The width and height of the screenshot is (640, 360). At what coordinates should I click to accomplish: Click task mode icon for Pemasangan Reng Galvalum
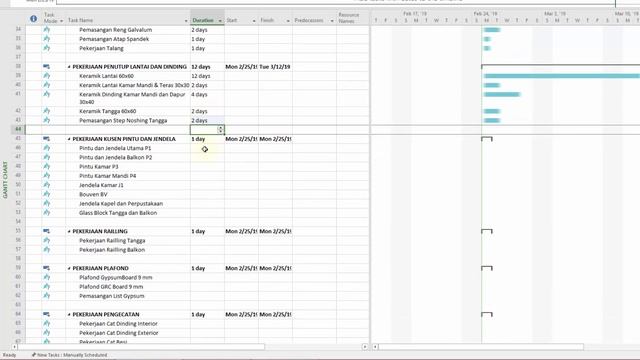(x=47, y=30)
